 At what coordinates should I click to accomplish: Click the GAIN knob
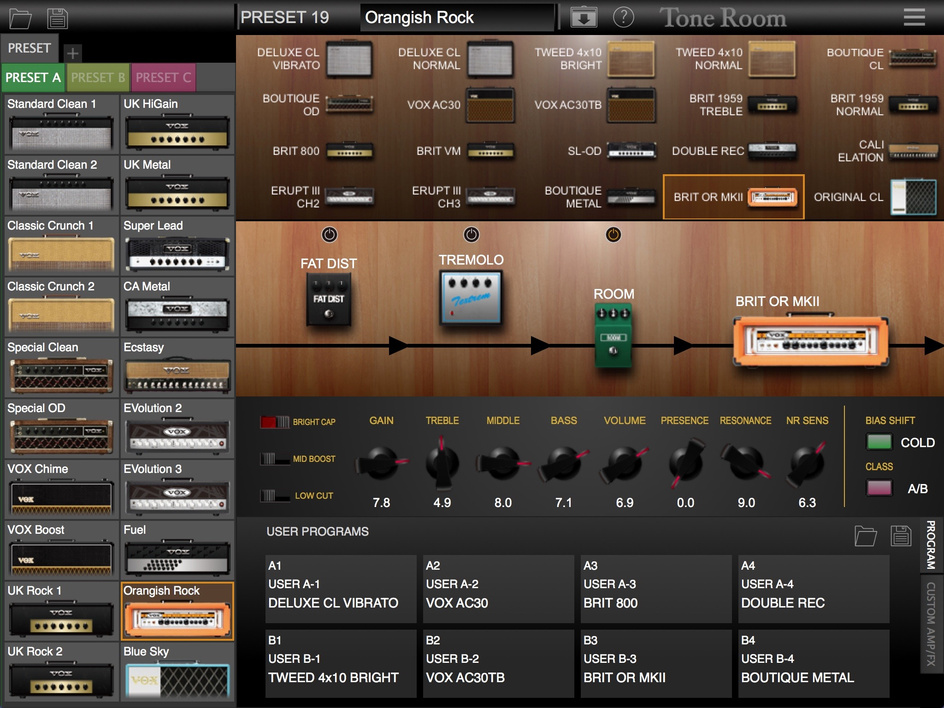click(380, 463)
